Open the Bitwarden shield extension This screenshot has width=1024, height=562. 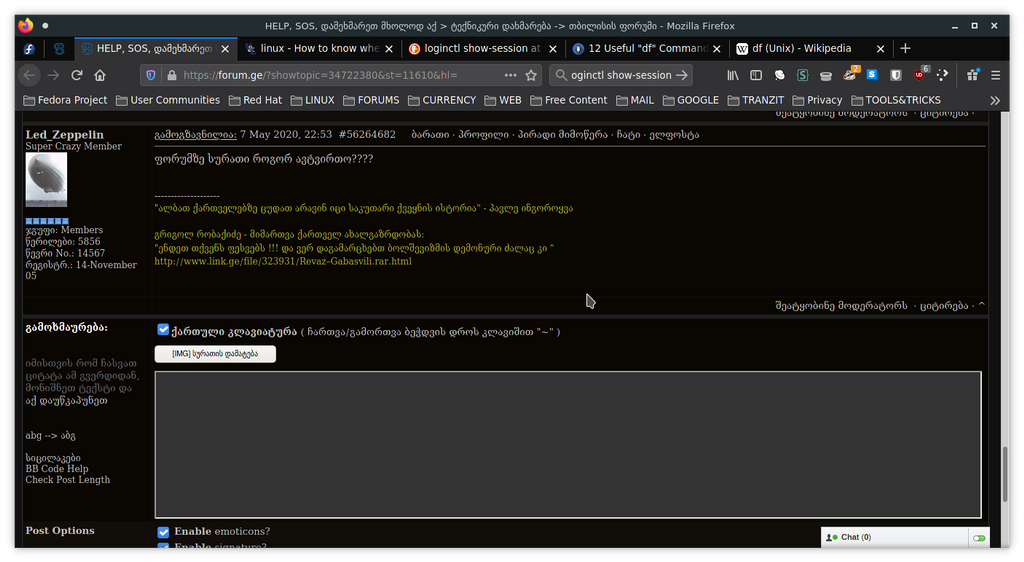tap(895, 76)
